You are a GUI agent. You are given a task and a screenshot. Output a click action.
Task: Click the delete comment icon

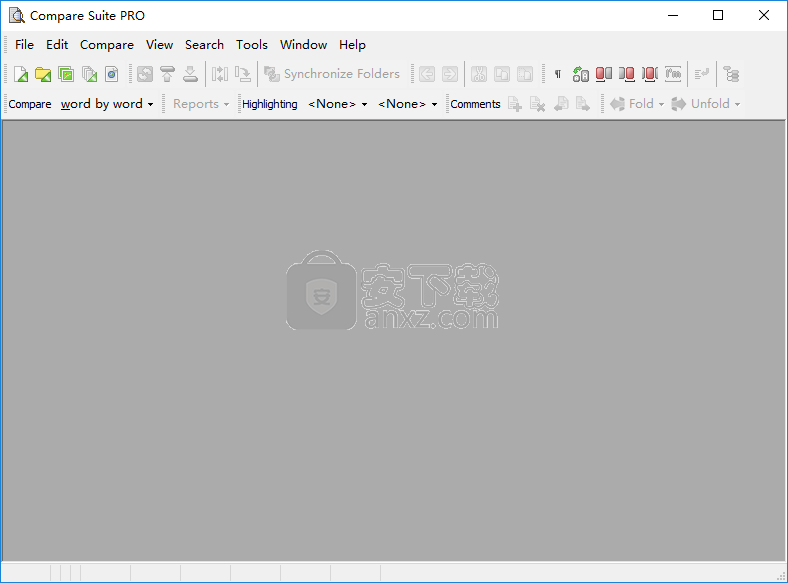coord(538,104)
